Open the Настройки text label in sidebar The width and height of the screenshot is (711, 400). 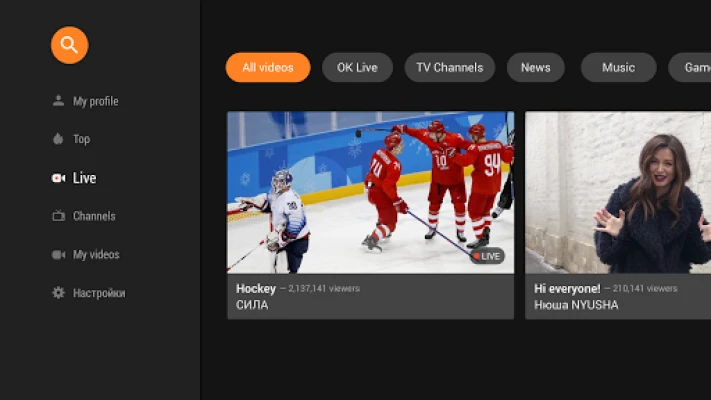pos(99,293)
